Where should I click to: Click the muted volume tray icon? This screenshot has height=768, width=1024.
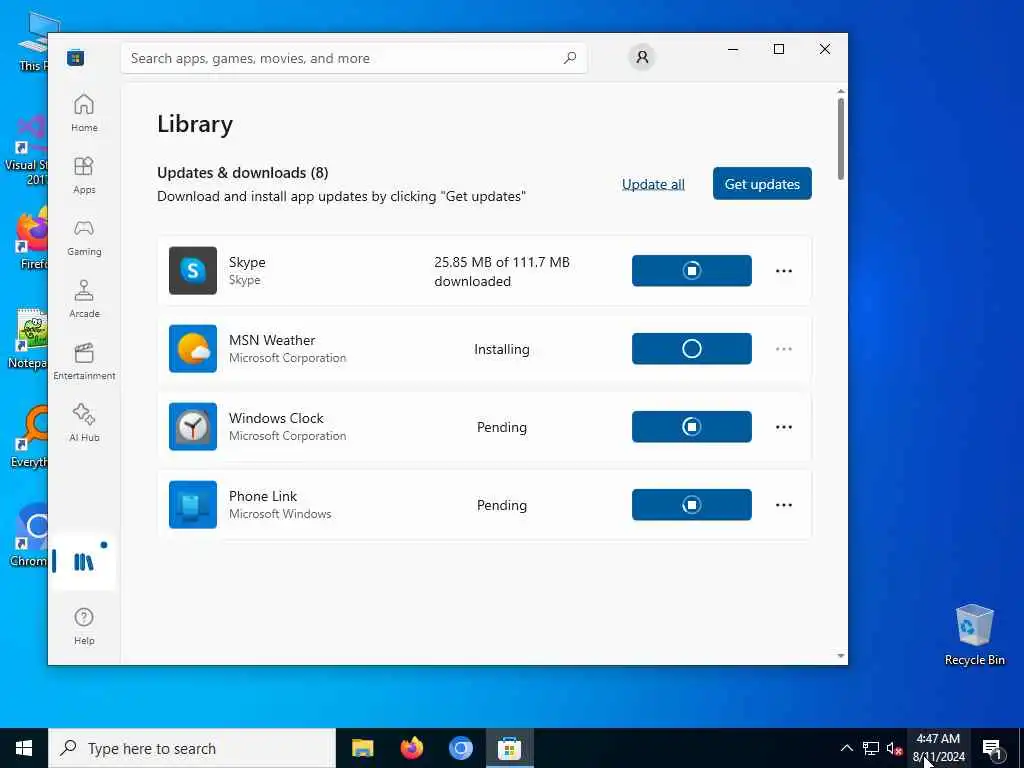pyautogui.click(x=894, y=748)
